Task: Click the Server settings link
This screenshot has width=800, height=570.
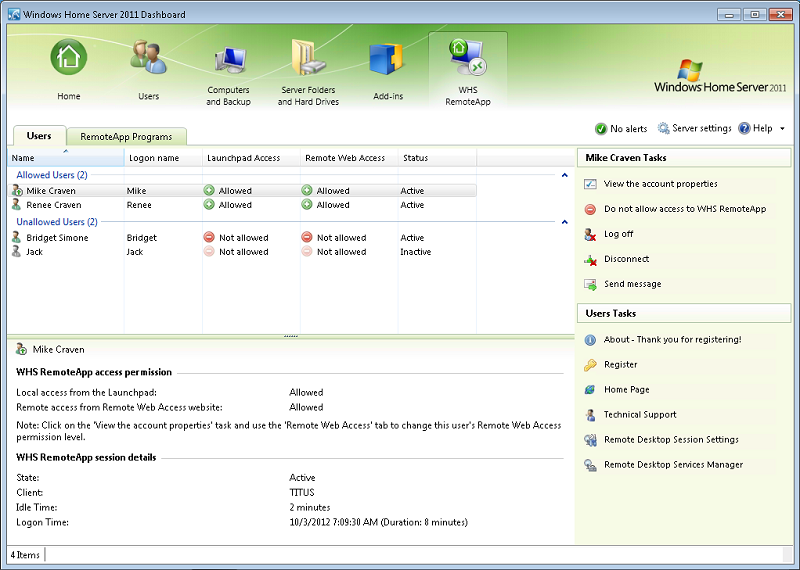Action: (x=702, y=128)
